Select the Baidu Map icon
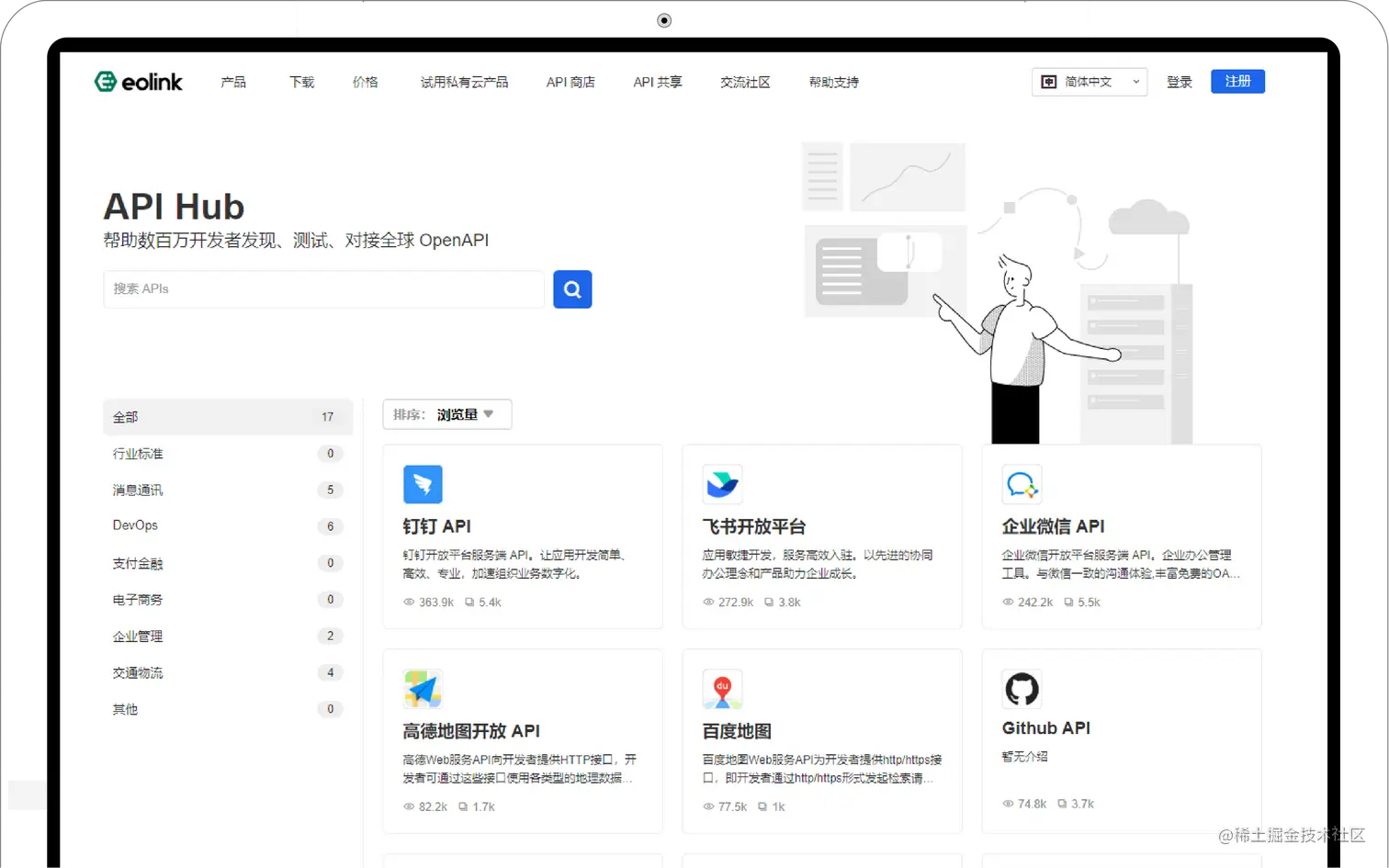The image size is (1389, 868). tap(722, 689)
